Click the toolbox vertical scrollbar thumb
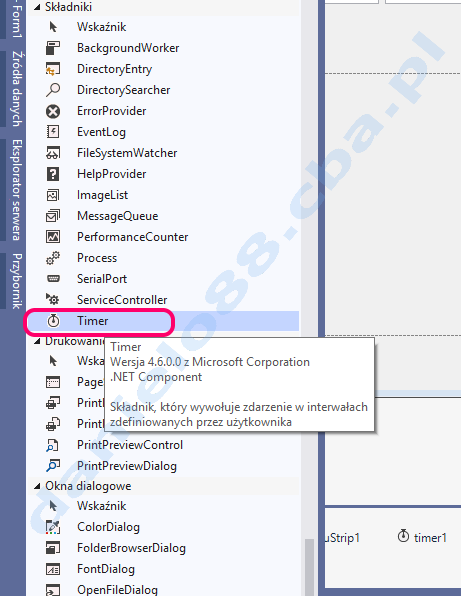The width and height of the screenshot is (461, 596). point(310,566)
